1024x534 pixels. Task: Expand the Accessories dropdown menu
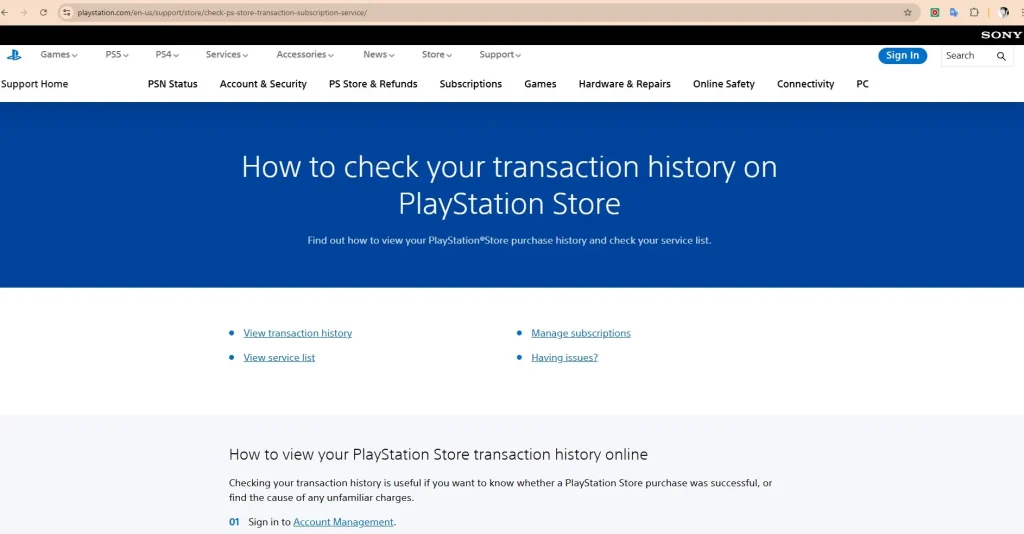tap(305, 55)
